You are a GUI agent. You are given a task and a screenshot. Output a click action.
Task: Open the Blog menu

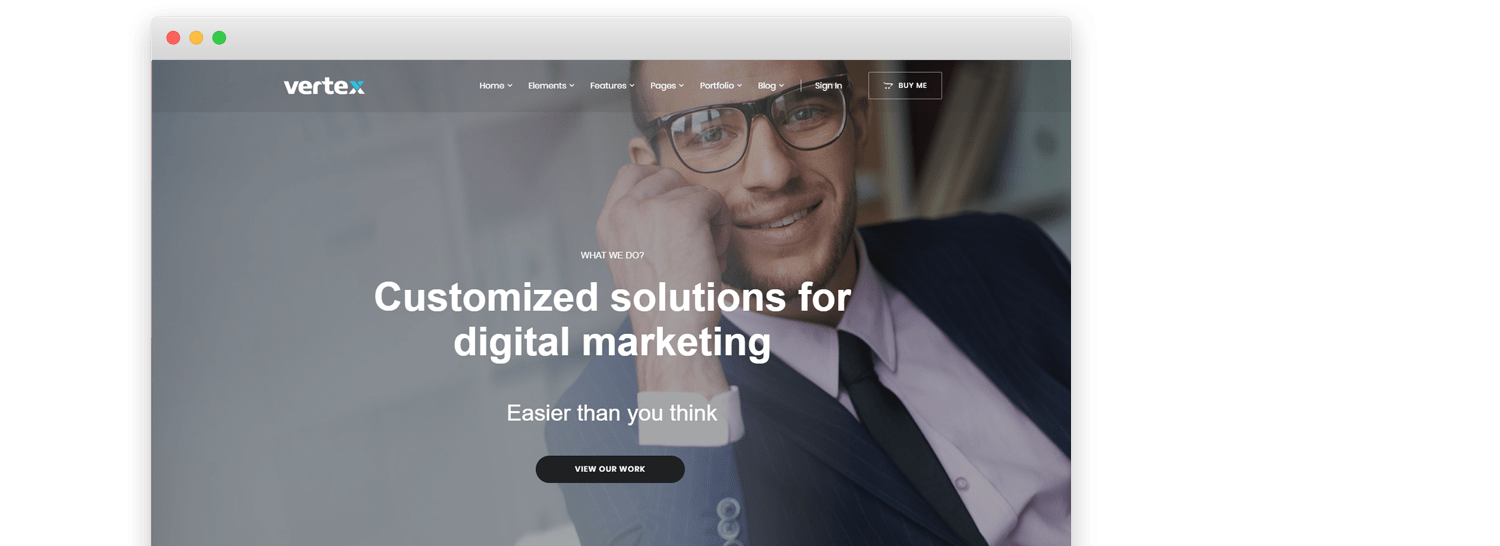(x=771, y=86)
